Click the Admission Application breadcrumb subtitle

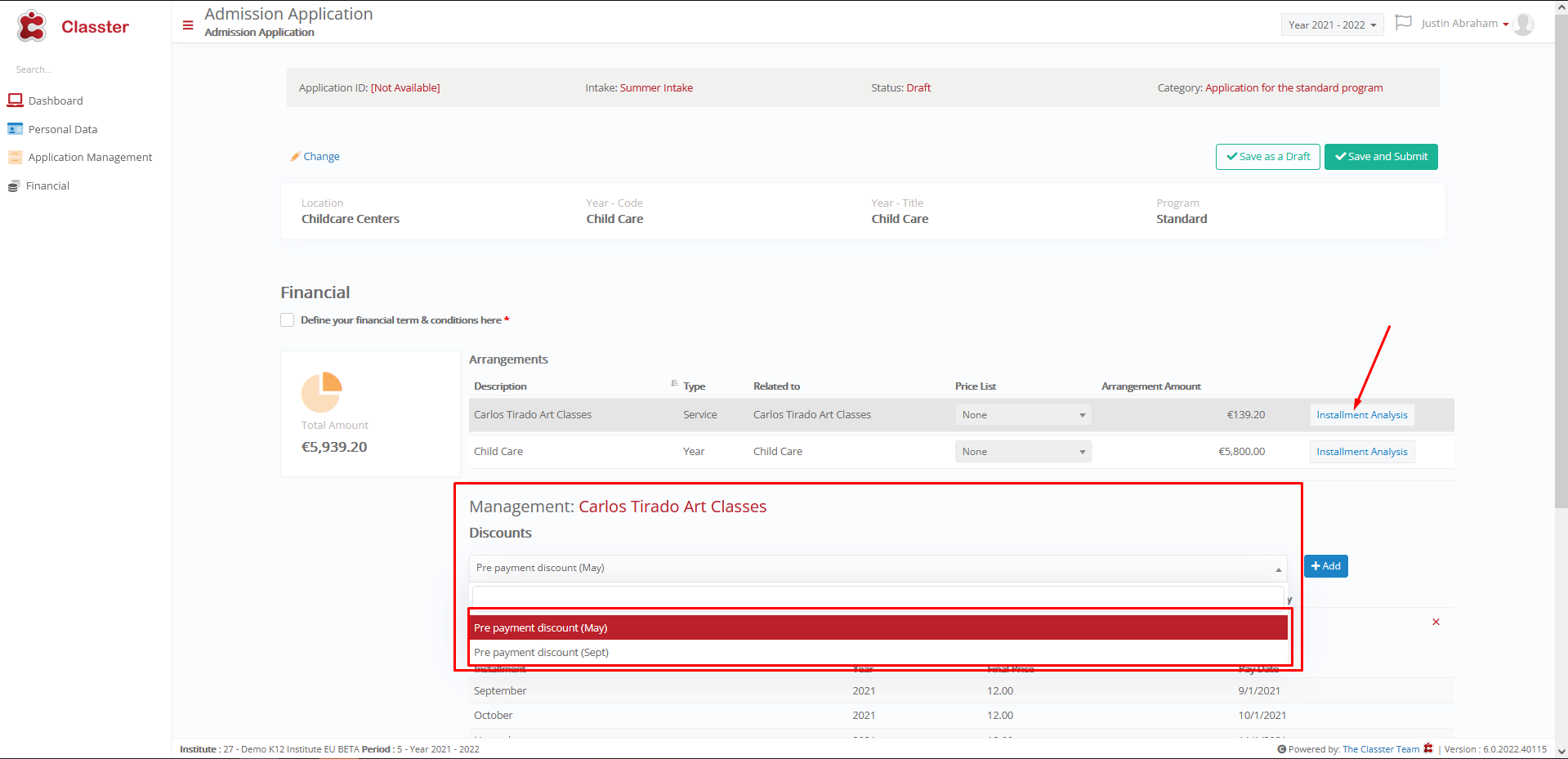[259, 33]
